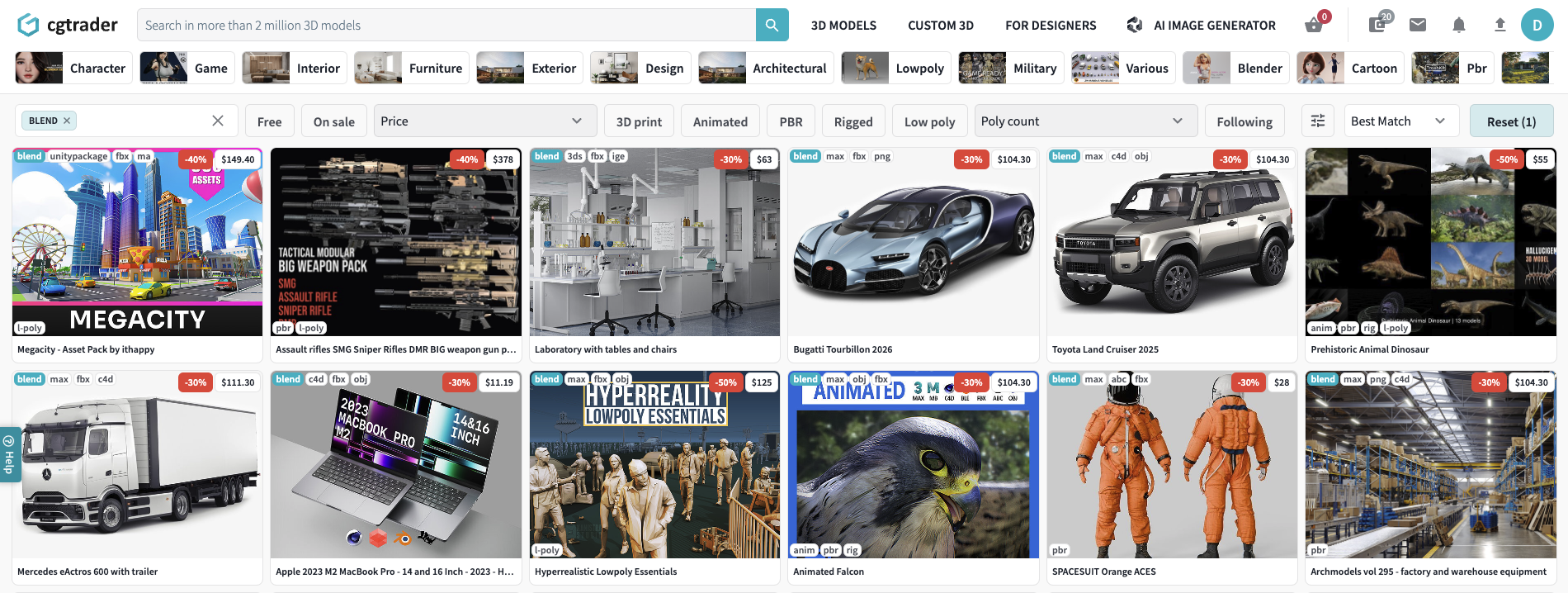Click the upload arrow icon
This screenshot has width=1568, height=593.
pos(1500,25)
